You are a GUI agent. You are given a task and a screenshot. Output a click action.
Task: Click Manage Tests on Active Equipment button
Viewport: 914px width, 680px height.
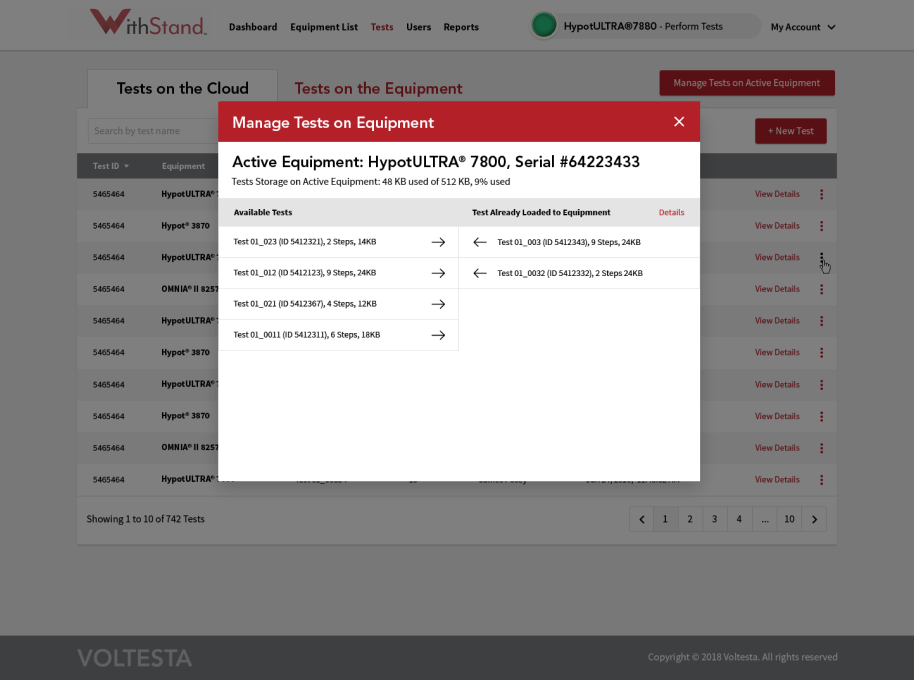[x=747, y=83]
